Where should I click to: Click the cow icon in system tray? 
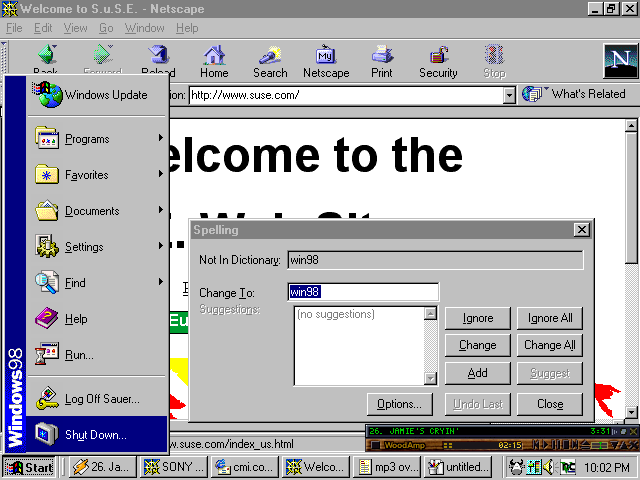point(517,467)
